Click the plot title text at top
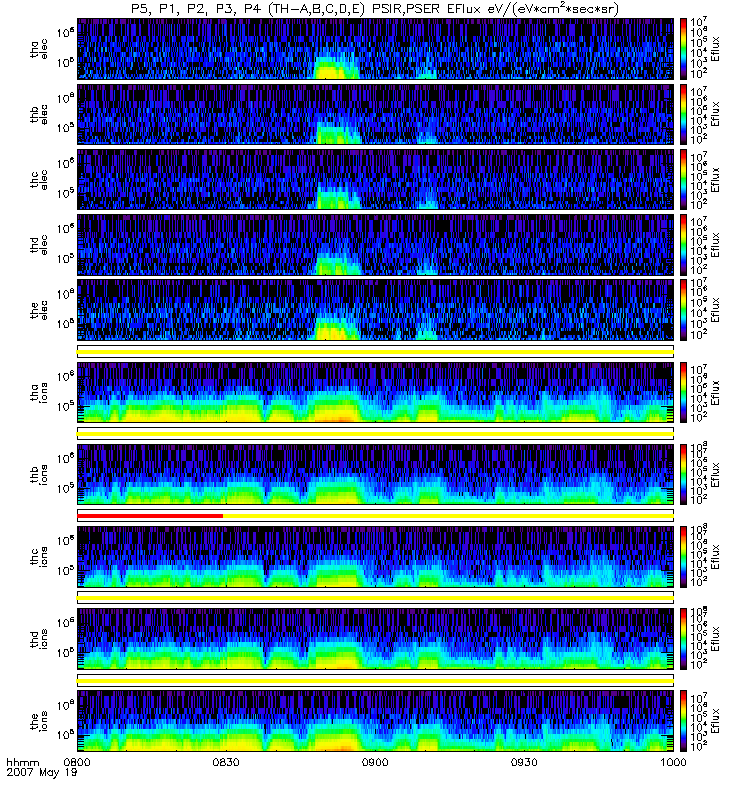The width and height of the screenshot is (750, 800). (374, 9)
